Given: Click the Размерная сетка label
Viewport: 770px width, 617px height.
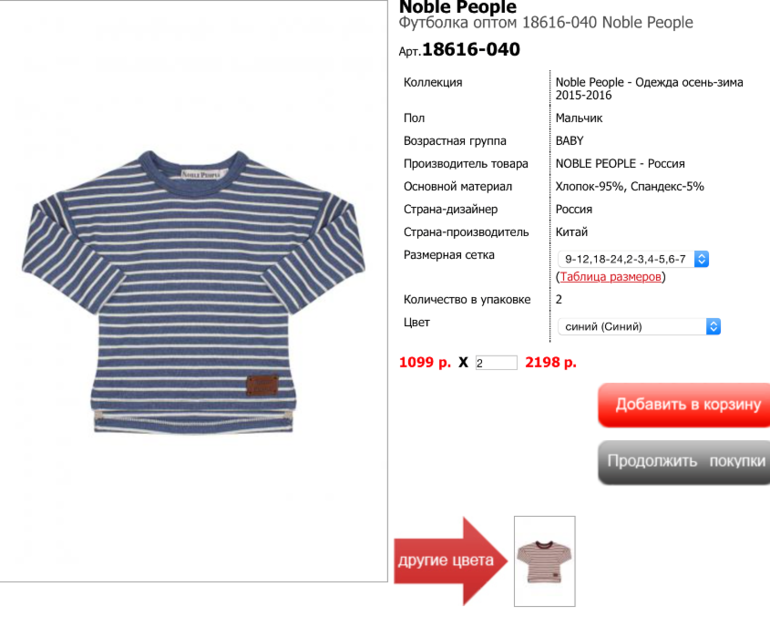Looking at the screenshot, I should [449, 255].
